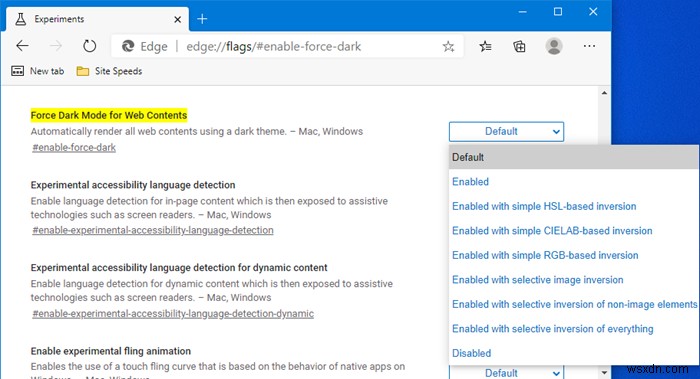
Task: Add this page to favorites star
Action: click(448, 46)
